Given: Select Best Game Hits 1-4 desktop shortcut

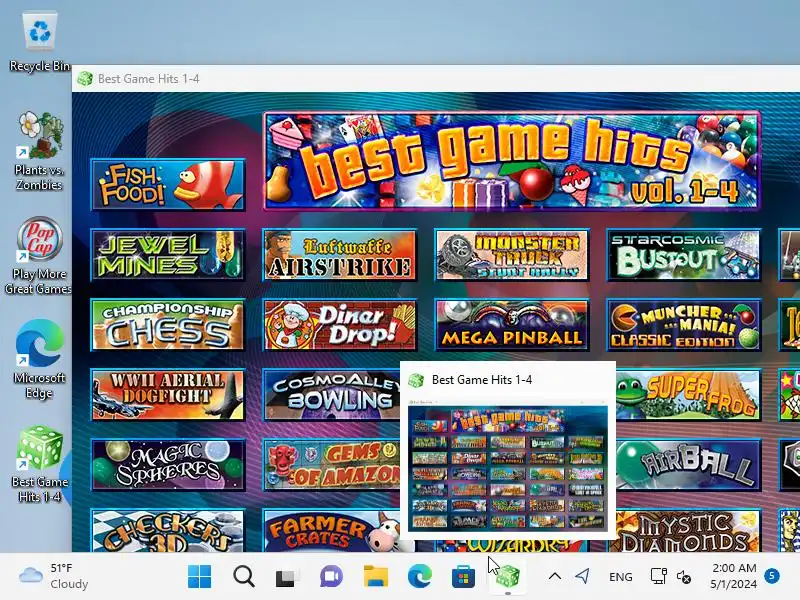Looking at the screenshot, I should pyautogui.click(x=40, y=464).
